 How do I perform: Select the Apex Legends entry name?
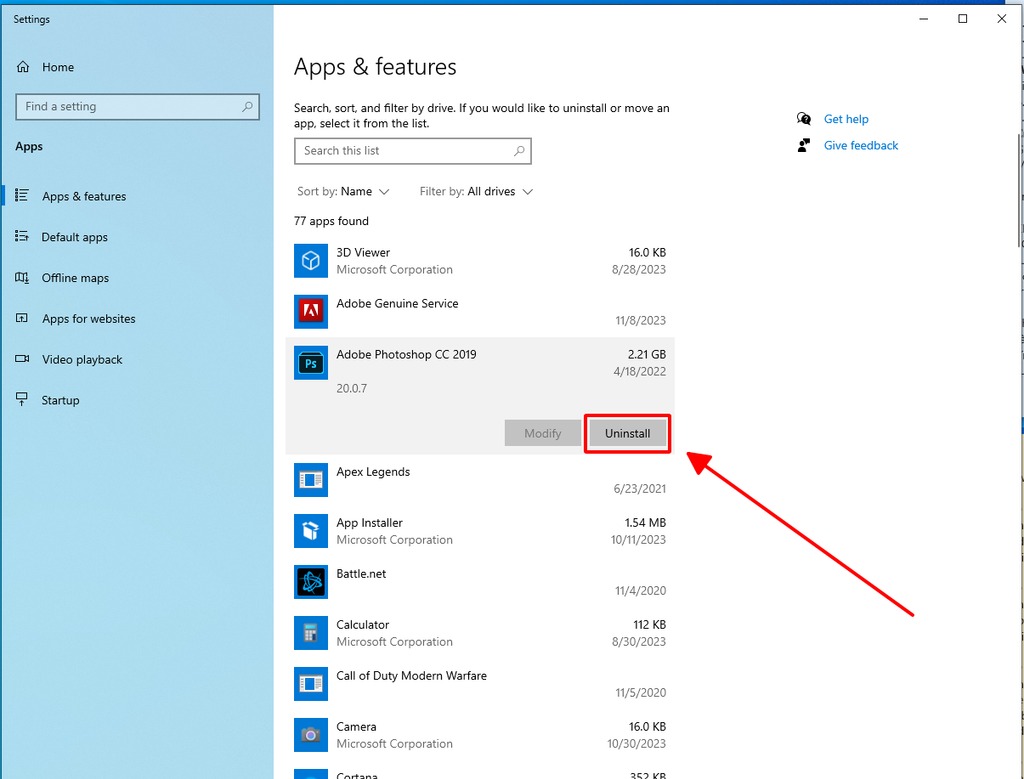373,471
